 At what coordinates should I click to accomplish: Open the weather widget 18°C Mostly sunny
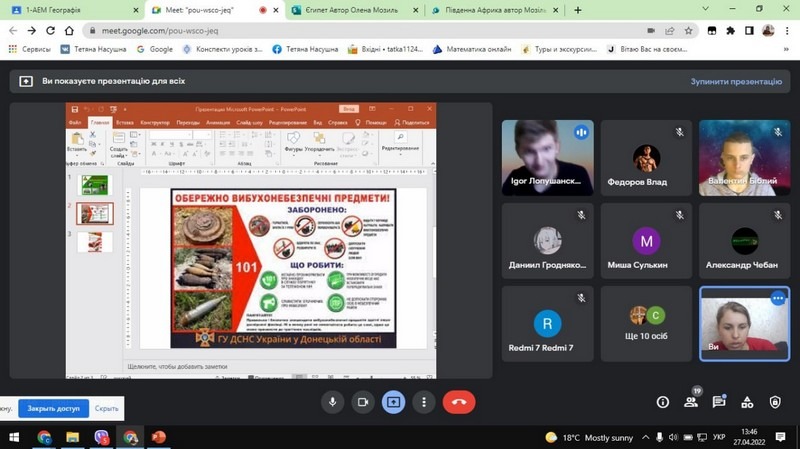(589, 438)
